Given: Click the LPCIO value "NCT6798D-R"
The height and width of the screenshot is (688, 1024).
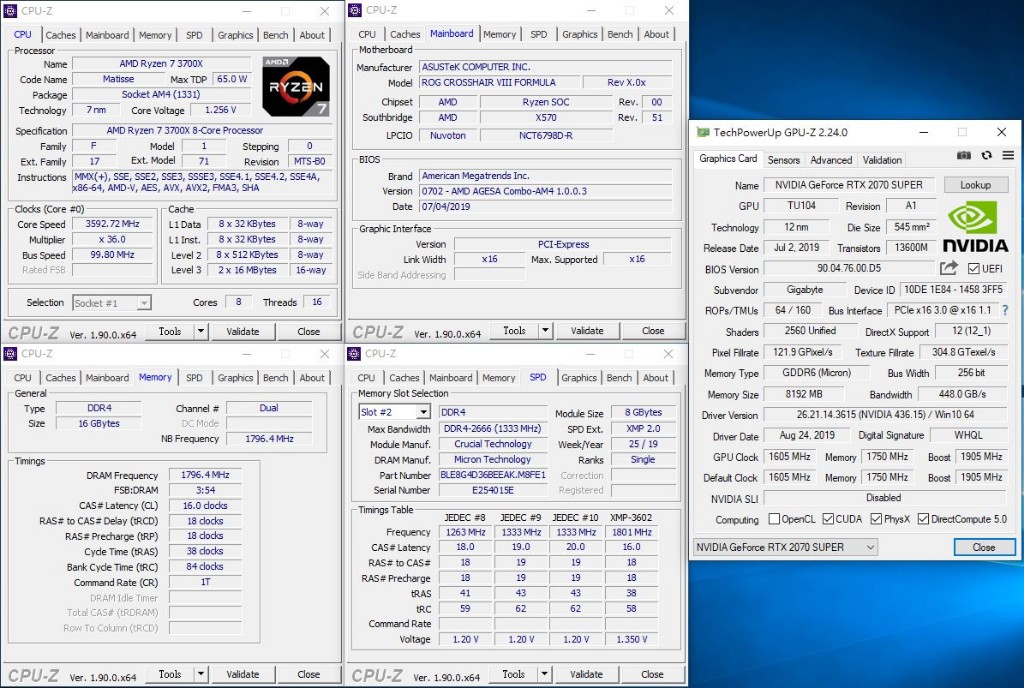Looking at the screenshot, I should (546, 136).
